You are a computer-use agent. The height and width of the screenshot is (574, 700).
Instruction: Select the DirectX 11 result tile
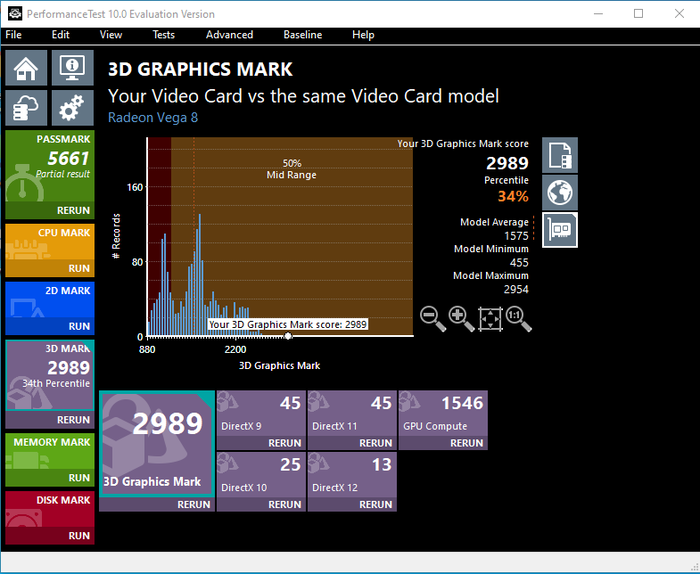pos(352,413)
